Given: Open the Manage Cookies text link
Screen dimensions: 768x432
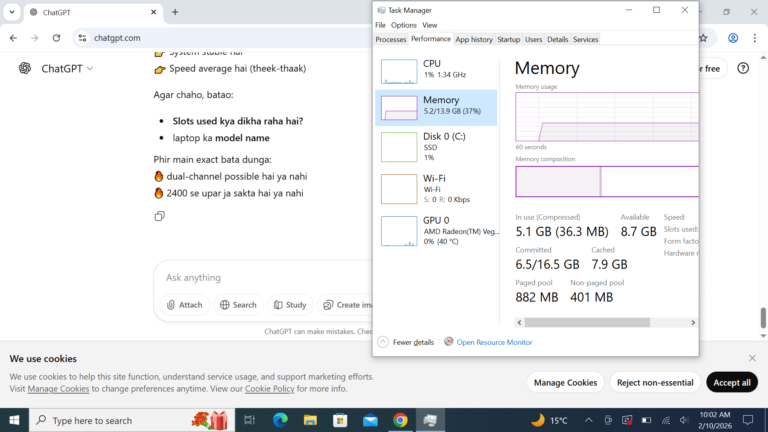Looking at the screenshot, I should (x=58, y=388).
